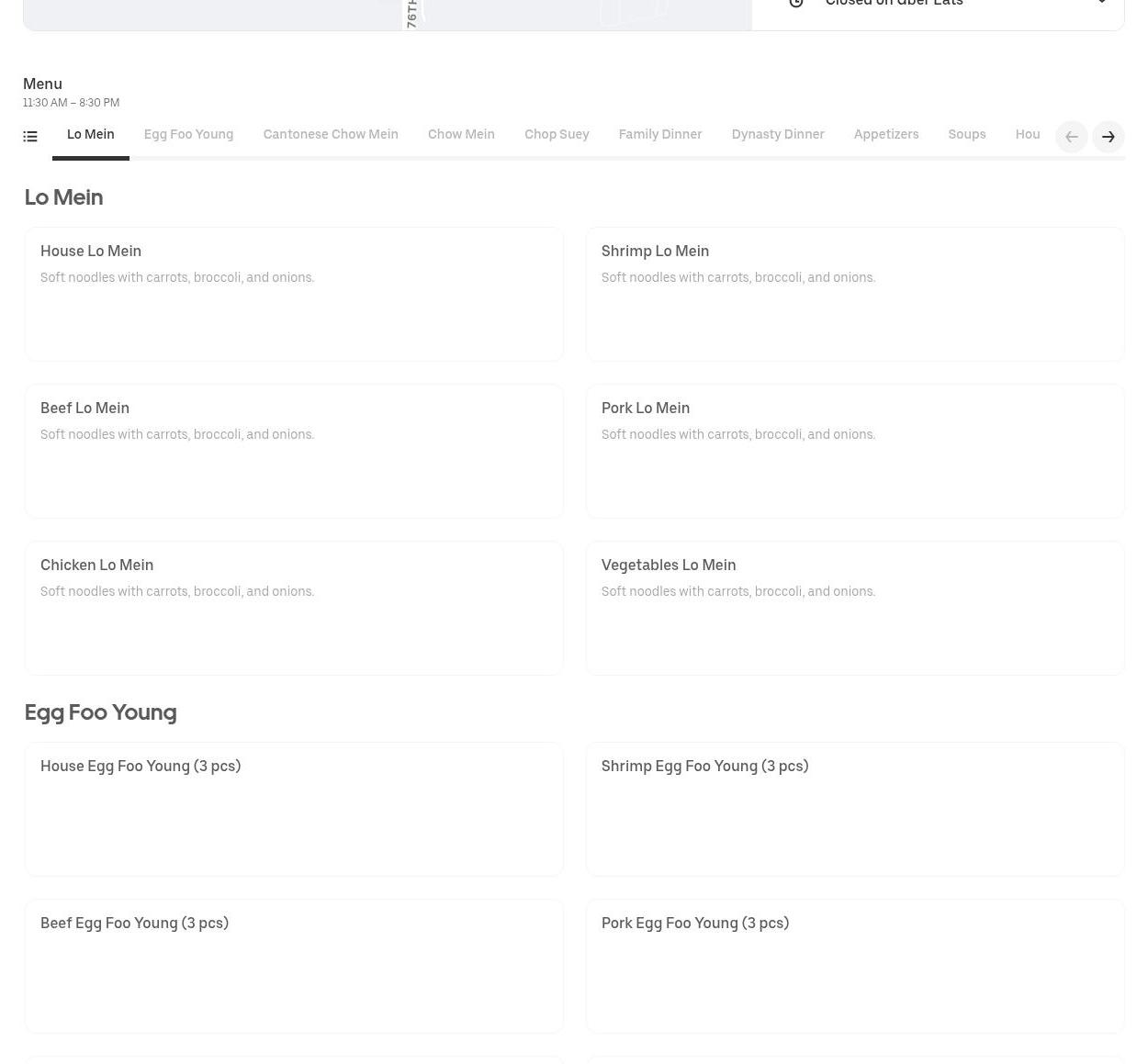Switch to the Soups tab
Screen dimensions: 1148x1064
coord(966,135)
